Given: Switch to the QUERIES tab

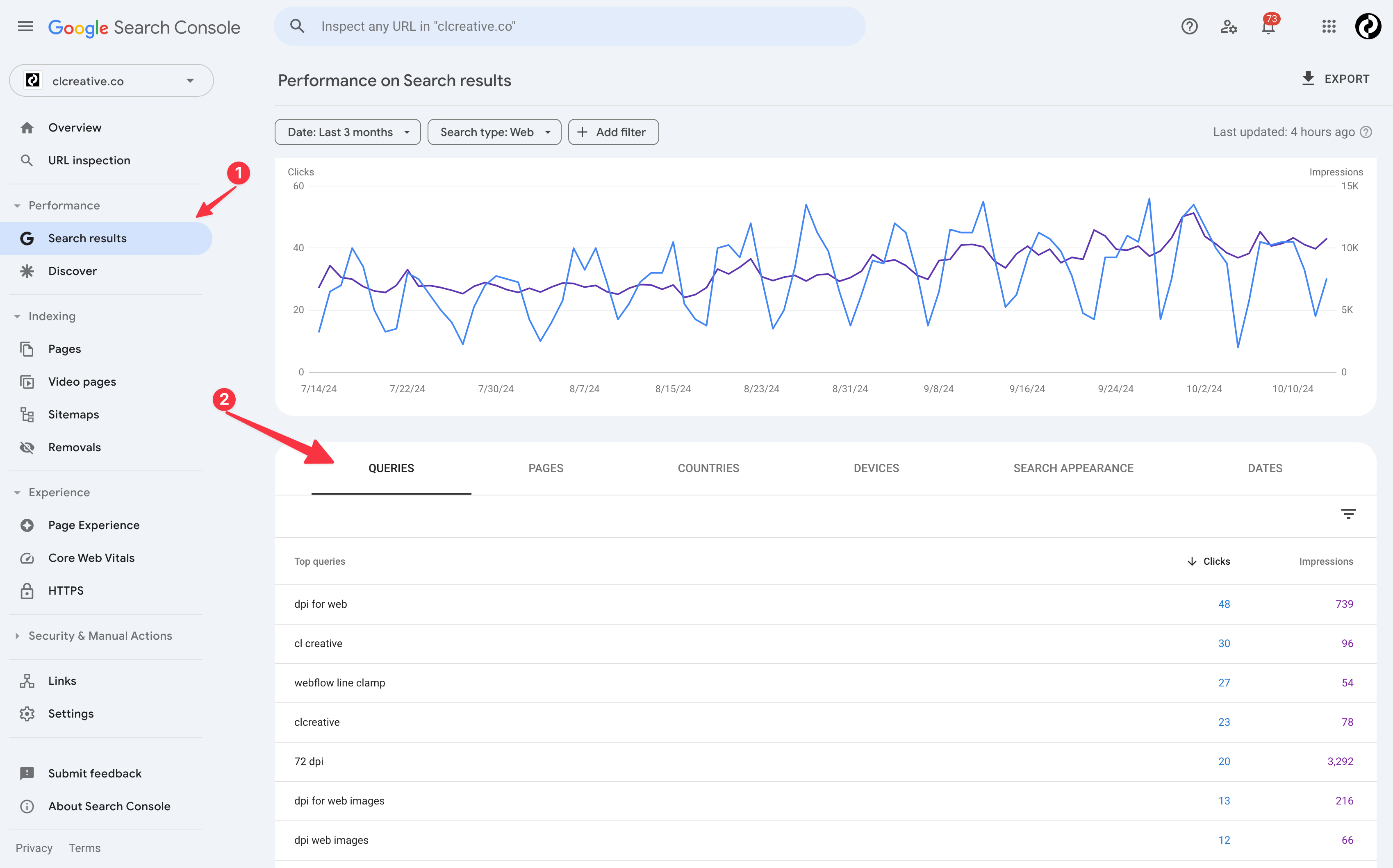Looking at the screenshot, I should (x=391, y=468).
